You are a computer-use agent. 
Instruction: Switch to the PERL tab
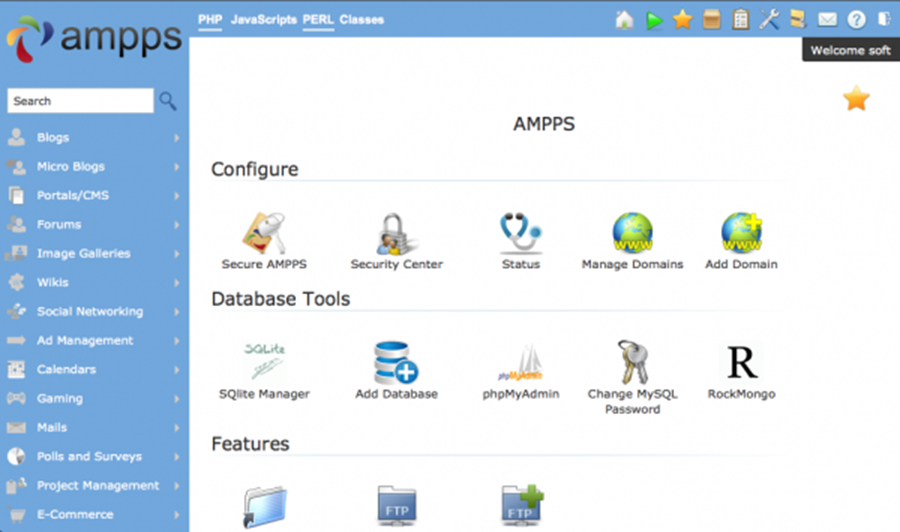(x=318, y=20)
